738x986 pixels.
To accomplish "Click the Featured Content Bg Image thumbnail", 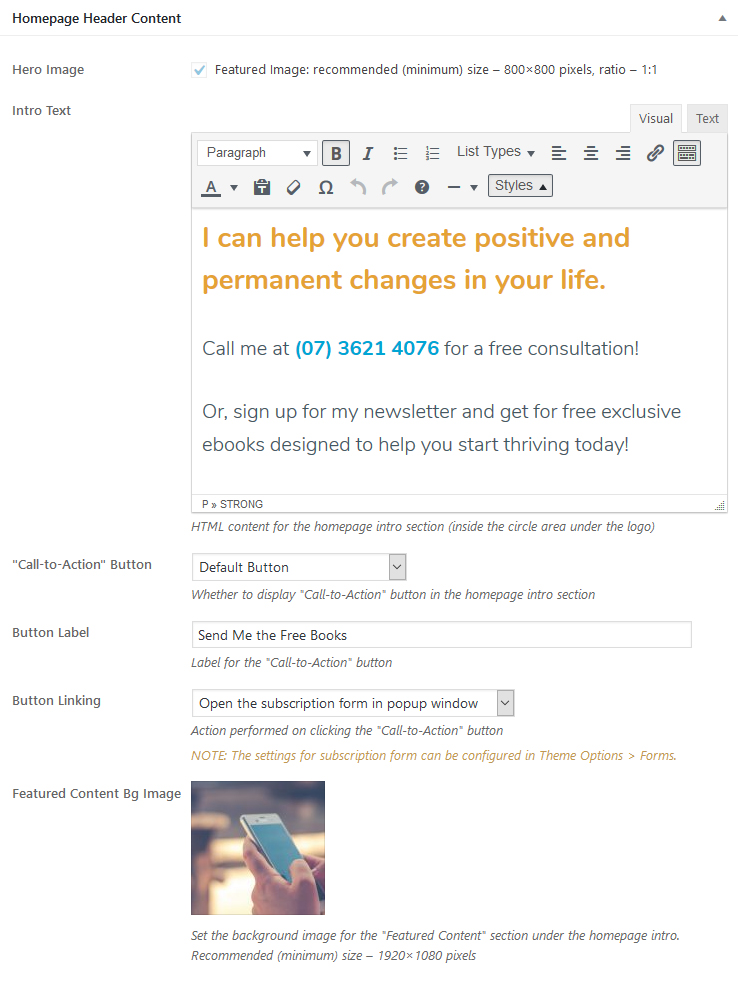I will coord(258,848).
